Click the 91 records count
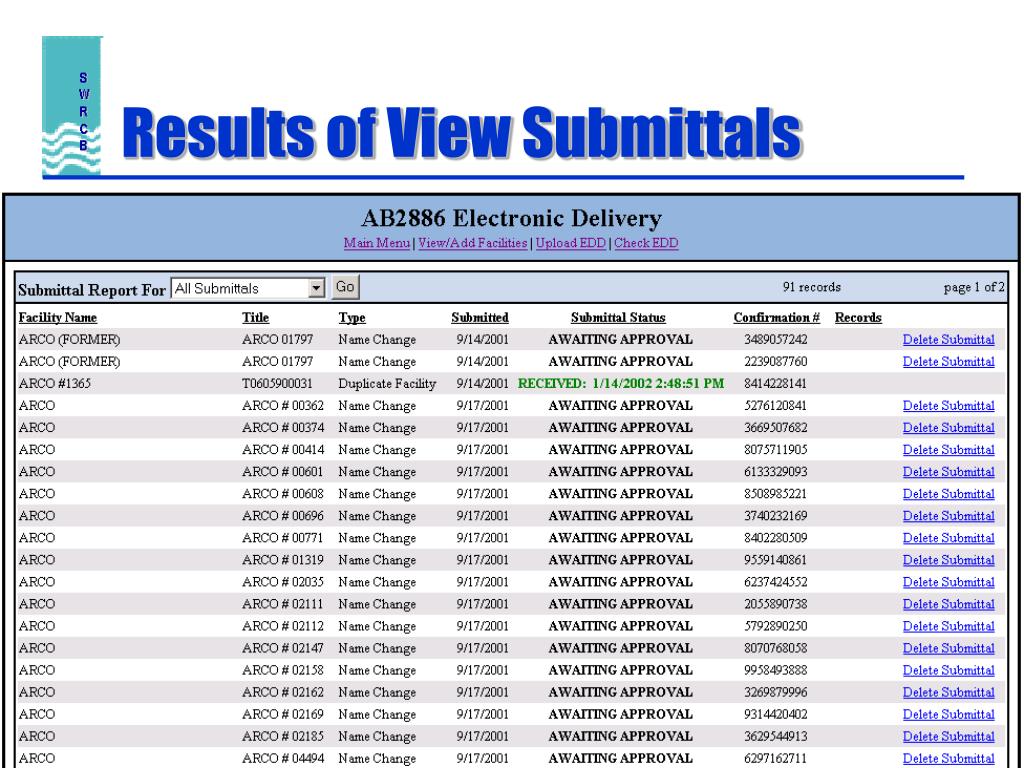The width and height of the screenshot is (1024, 768). coord(812,287)
